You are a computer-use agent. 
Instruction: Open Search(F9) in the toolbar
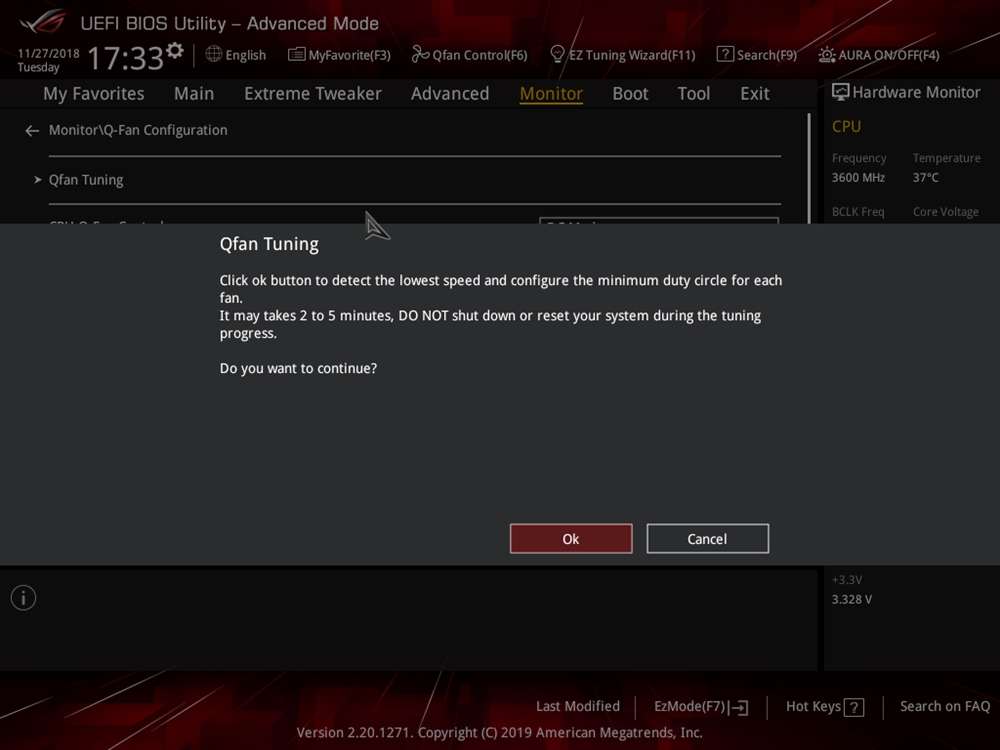pos(756,55)
